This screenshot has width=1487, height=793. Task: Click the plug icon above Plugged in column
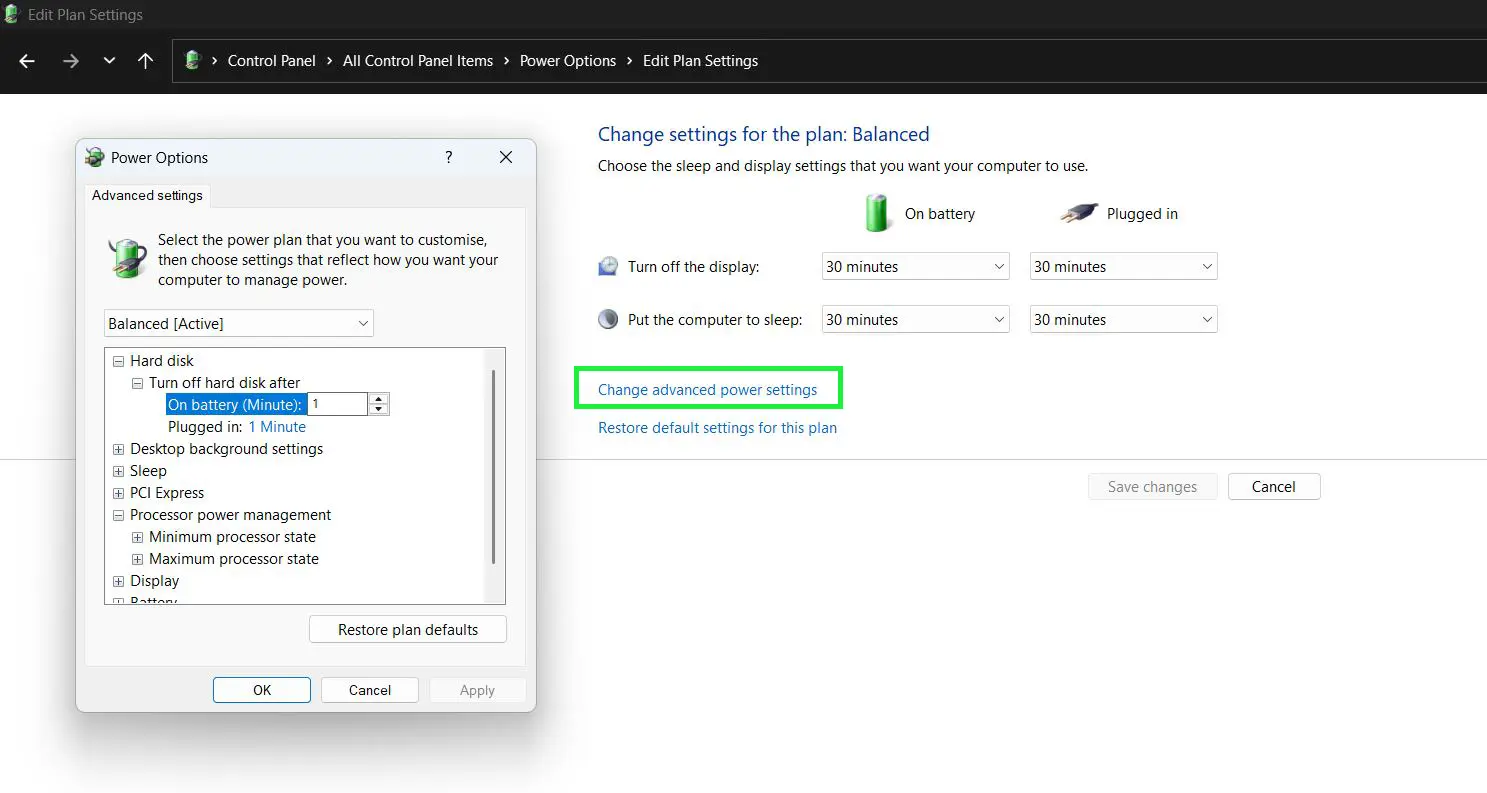click(x=1077, y=212)
